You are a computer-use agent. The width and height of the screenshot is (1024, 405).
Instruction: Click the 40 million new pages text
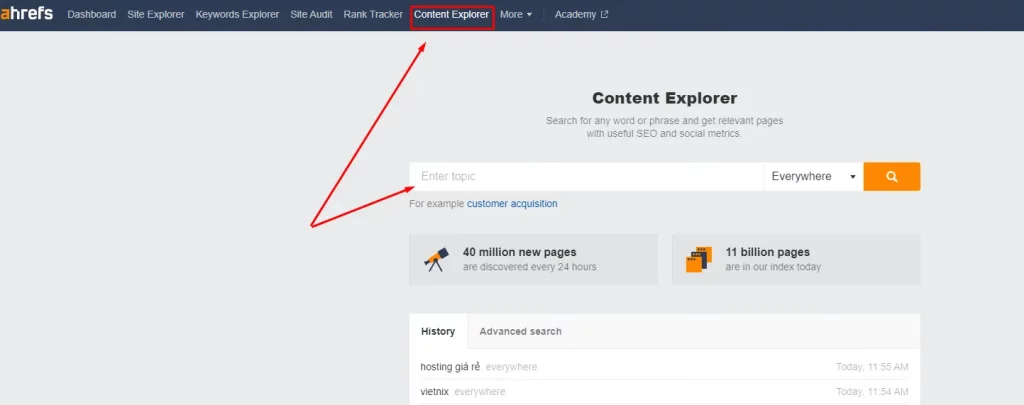[x=520, y=252]
